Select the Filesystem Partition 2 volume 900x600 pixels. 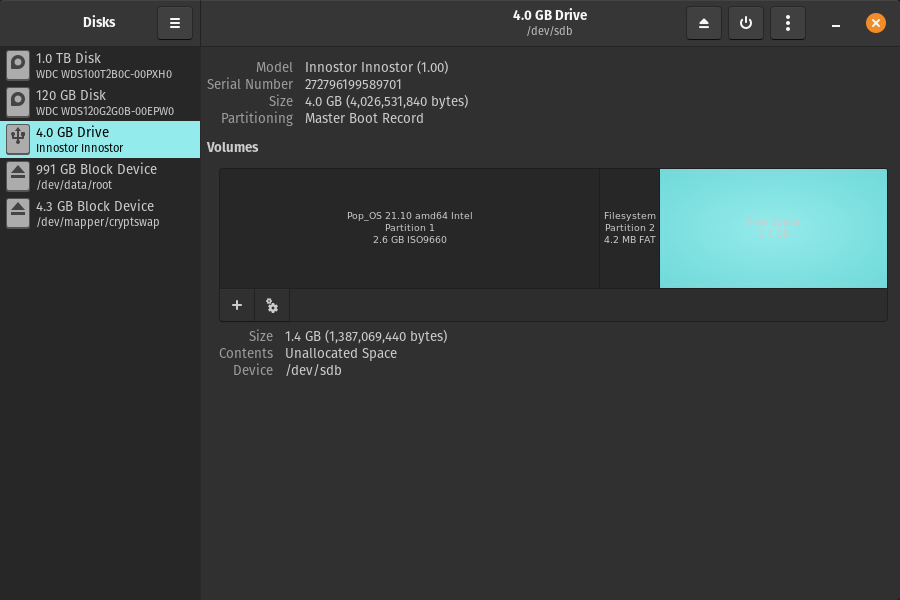[629, 228]
